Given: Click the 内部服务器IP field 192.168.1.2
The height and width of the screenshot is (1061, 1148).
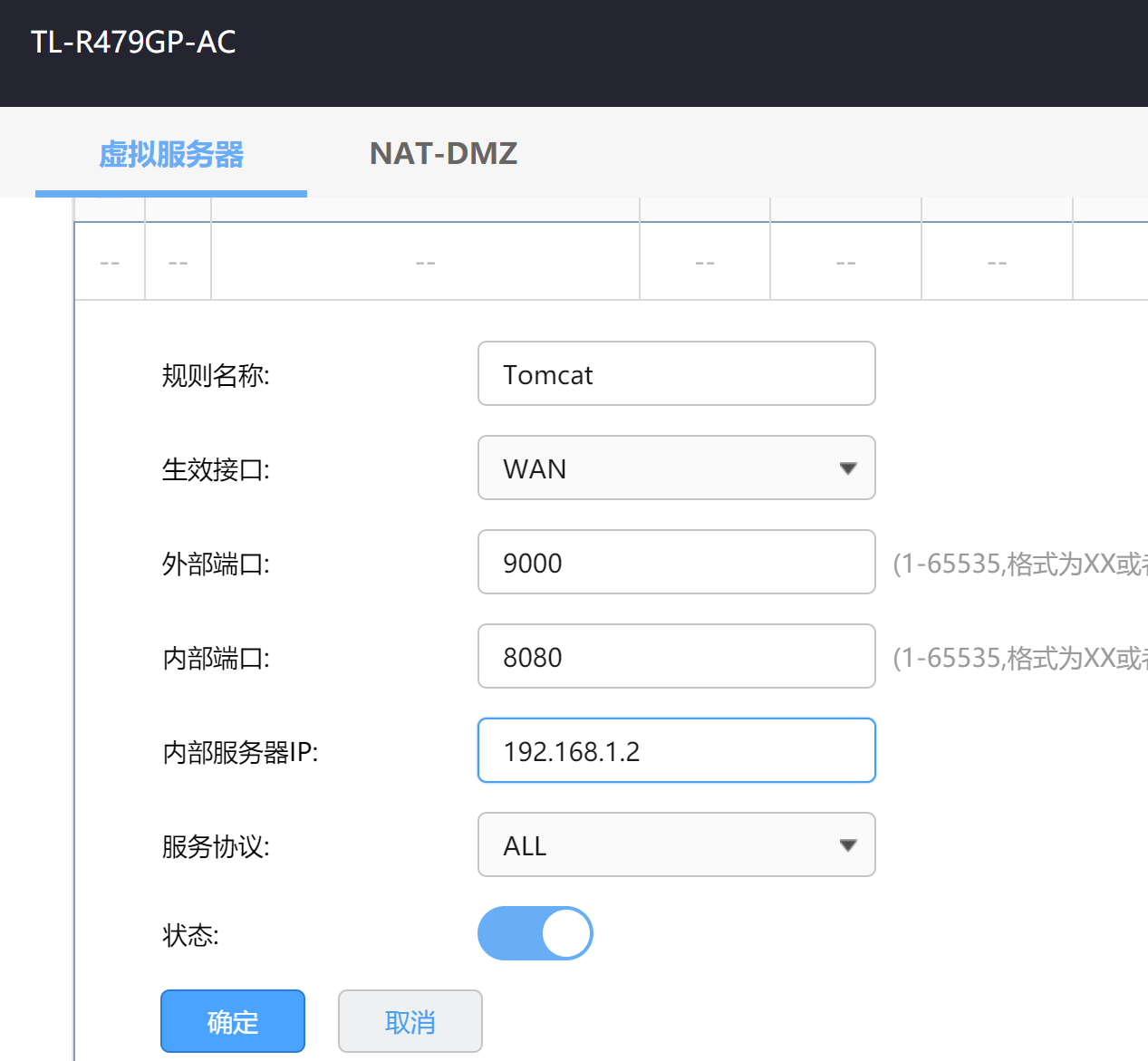Looking at the screenshot, I should pos(676,750).
